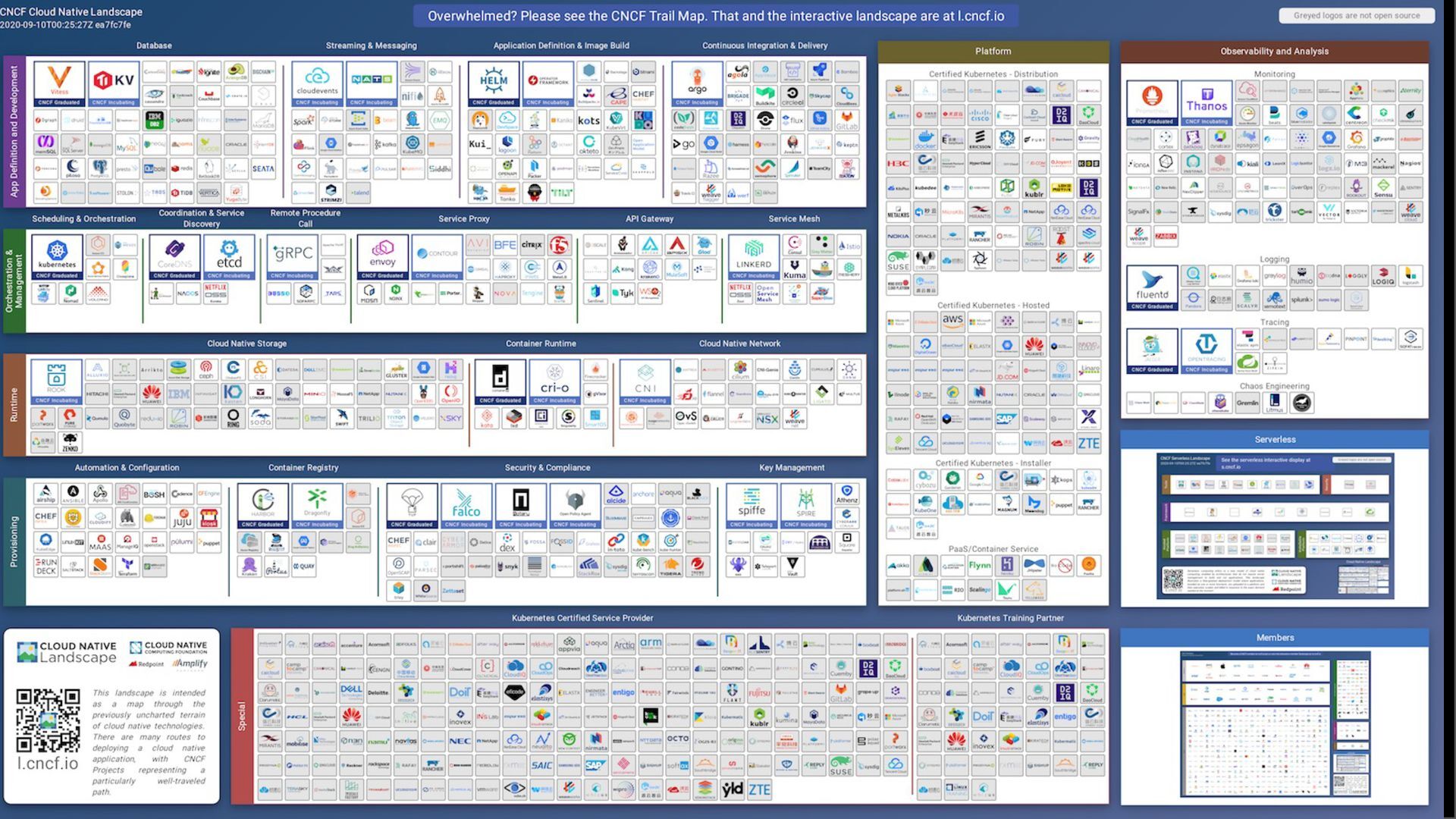1456x819 pixels.
Task: Select the Chaos Engineering label
Action: click(x=1274, y=386)
